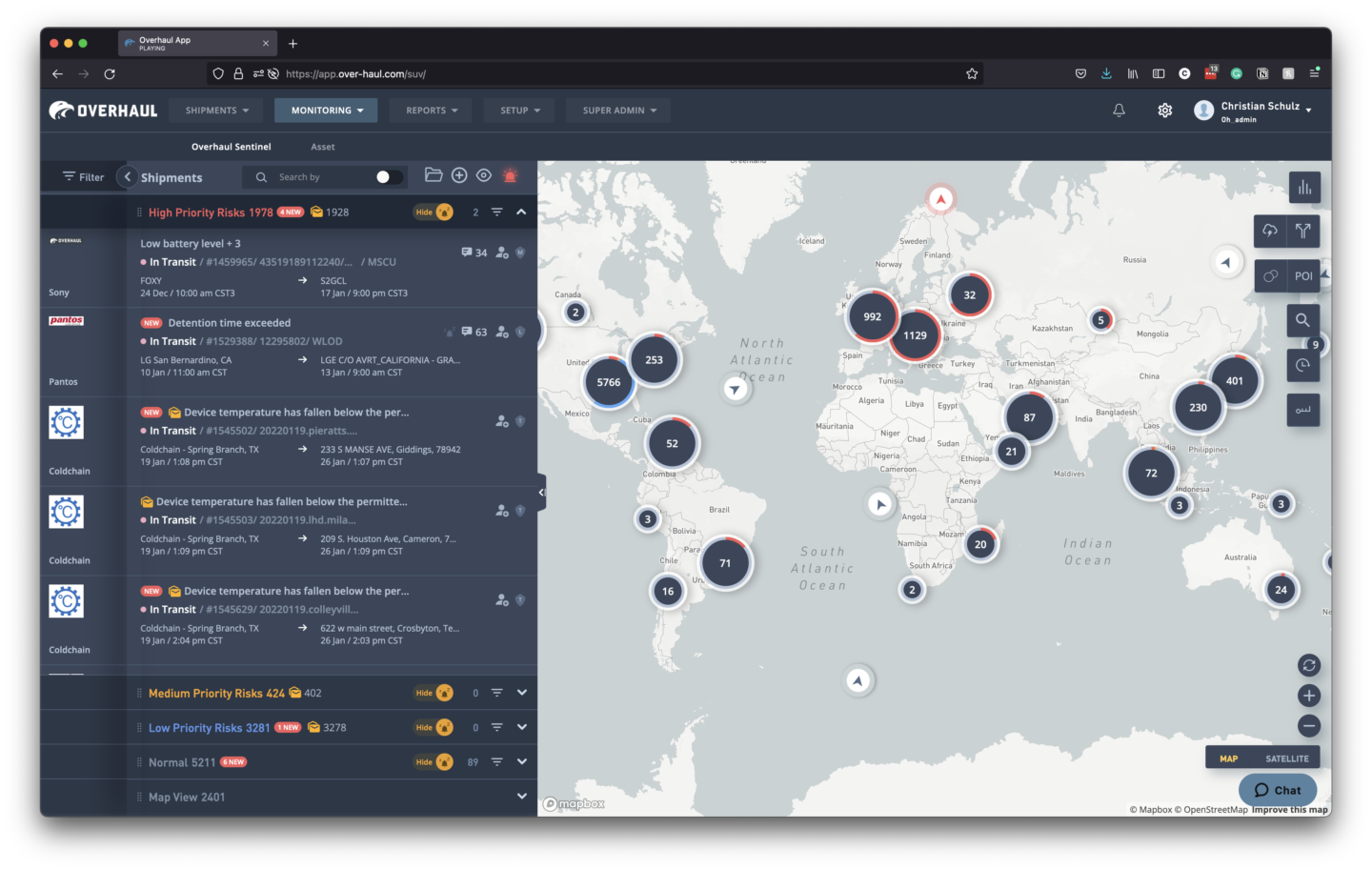The width and height of the screenshot is (1372, 870).
Task: Zoom in with the map plus button
Action: click(1309, 696)
